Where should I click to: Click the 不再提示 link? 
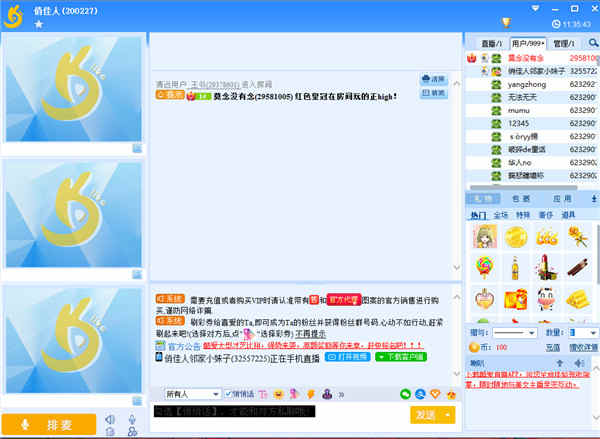pyautogui.click(x=310, y=334)
